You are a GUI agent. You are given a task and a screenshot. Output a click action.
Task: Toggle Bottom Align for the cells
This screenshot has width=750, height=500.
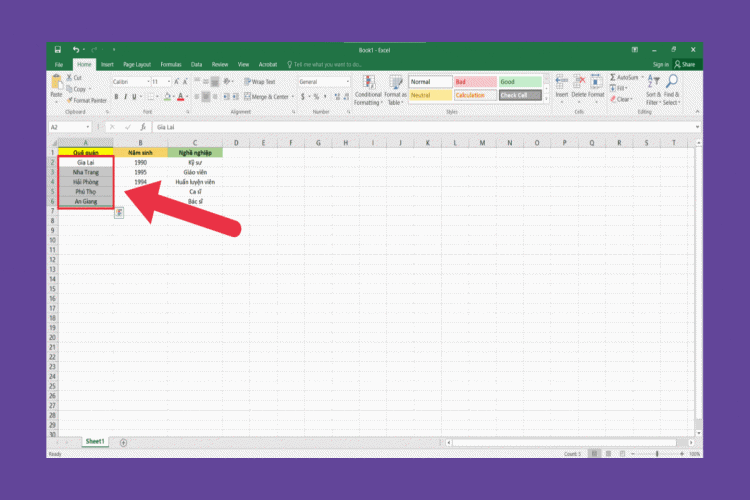215,82
